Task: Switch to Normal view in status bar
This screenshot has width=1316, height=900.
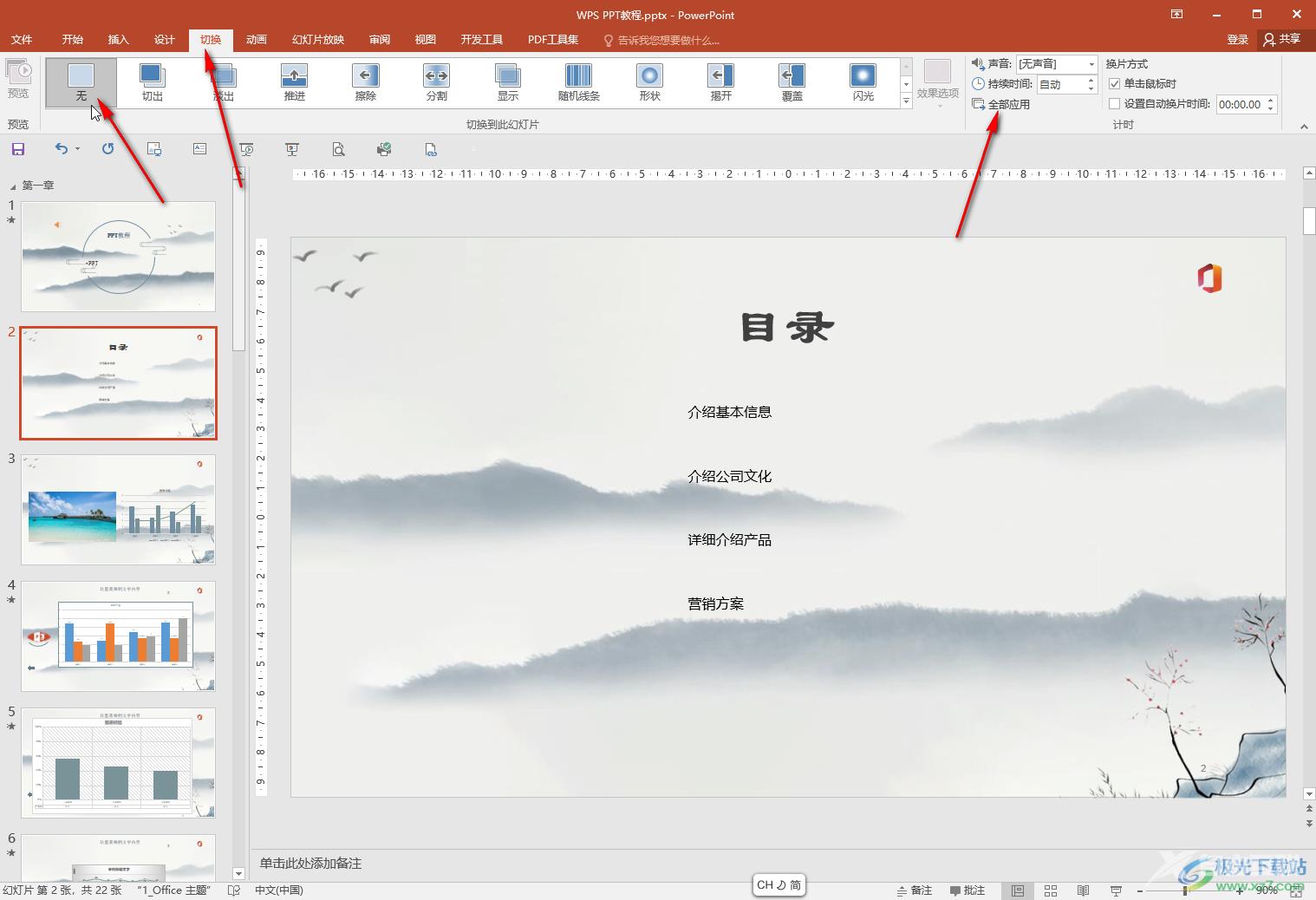Action: 1018,890
